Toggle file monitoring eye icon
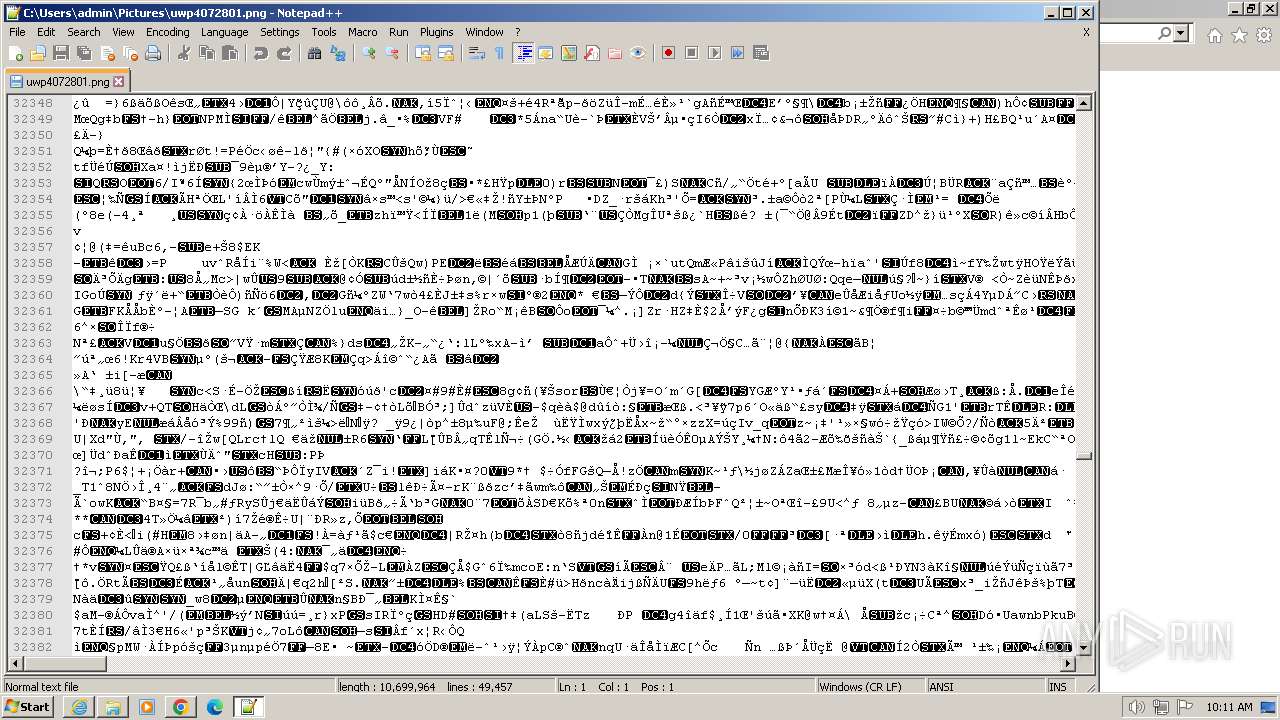 pyautogui.click(x=638, y=53)
